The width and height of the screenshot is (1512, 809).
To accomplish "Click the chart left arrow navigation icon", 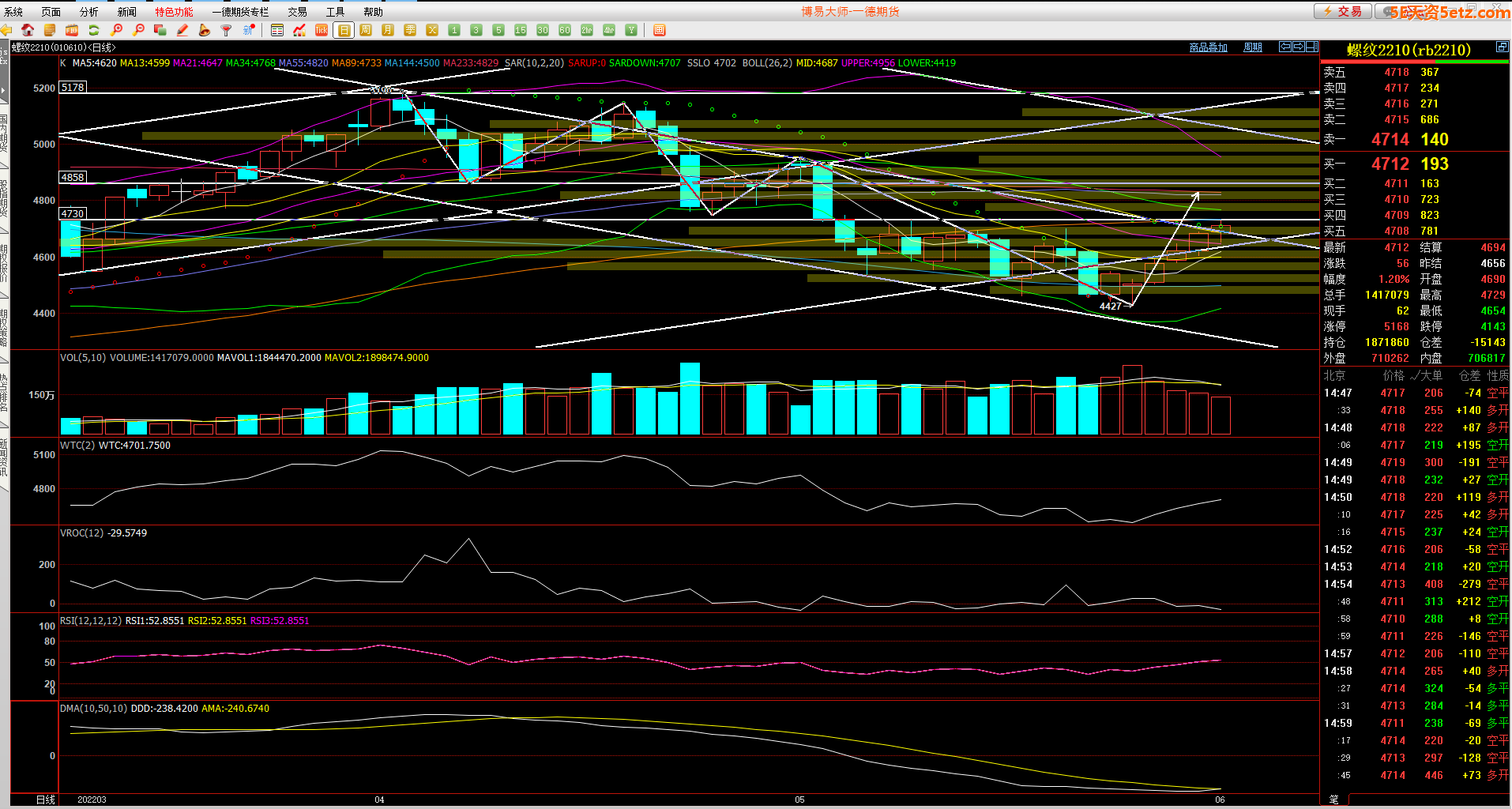I will tap(1285, 47).
